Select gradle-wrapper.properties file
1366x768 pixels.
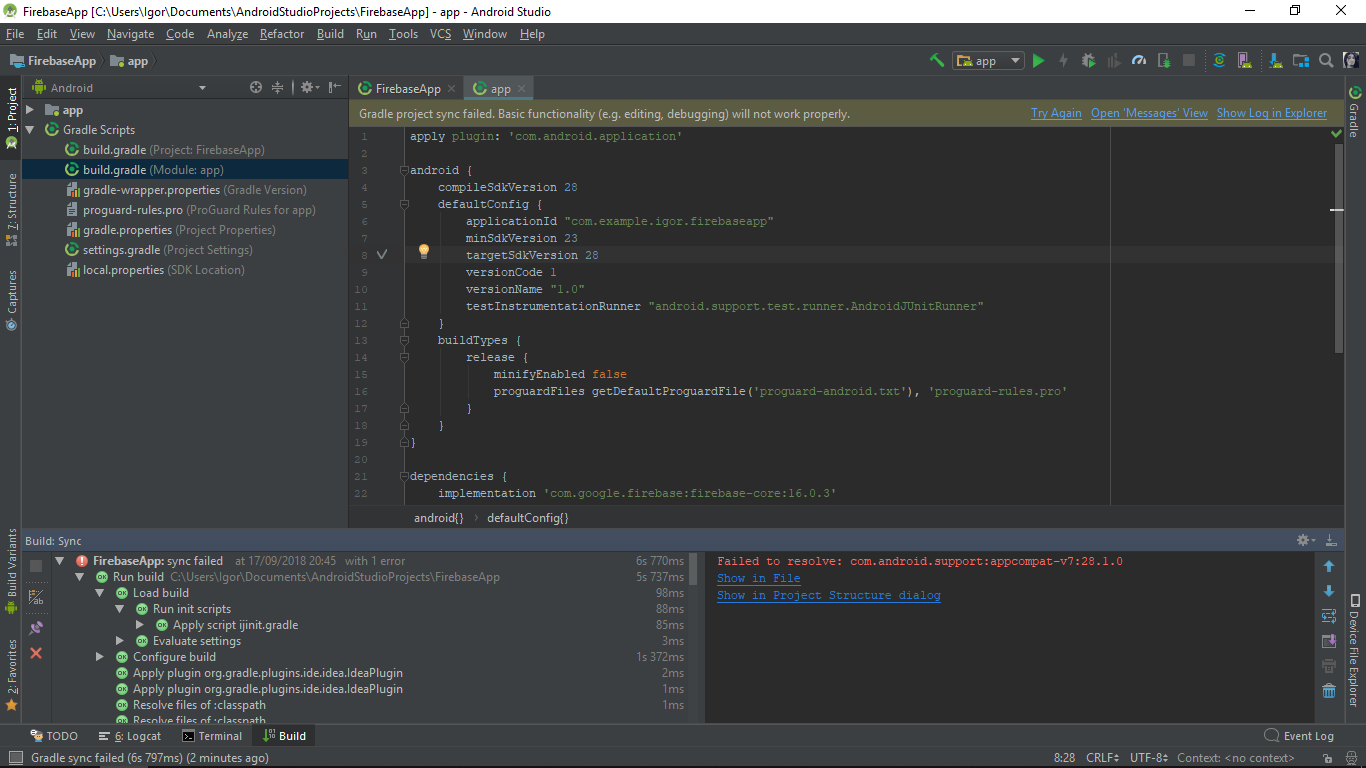[x=186, y=190]
